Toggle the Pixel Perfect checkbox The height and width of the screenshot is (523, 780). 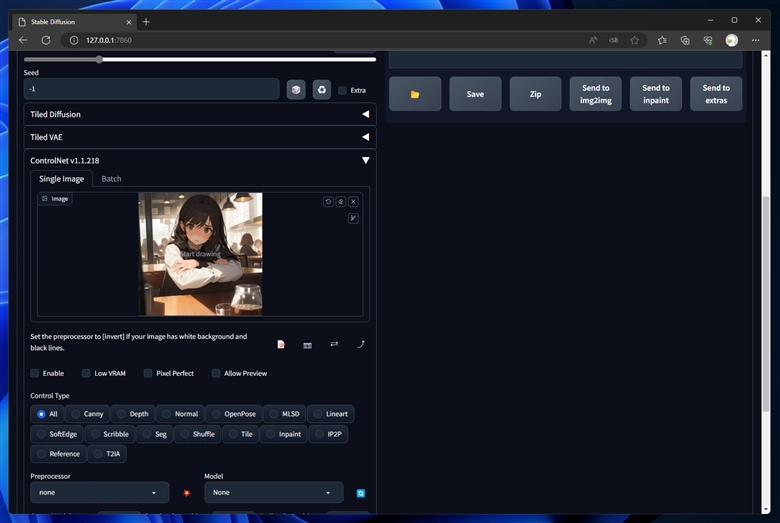148,373
